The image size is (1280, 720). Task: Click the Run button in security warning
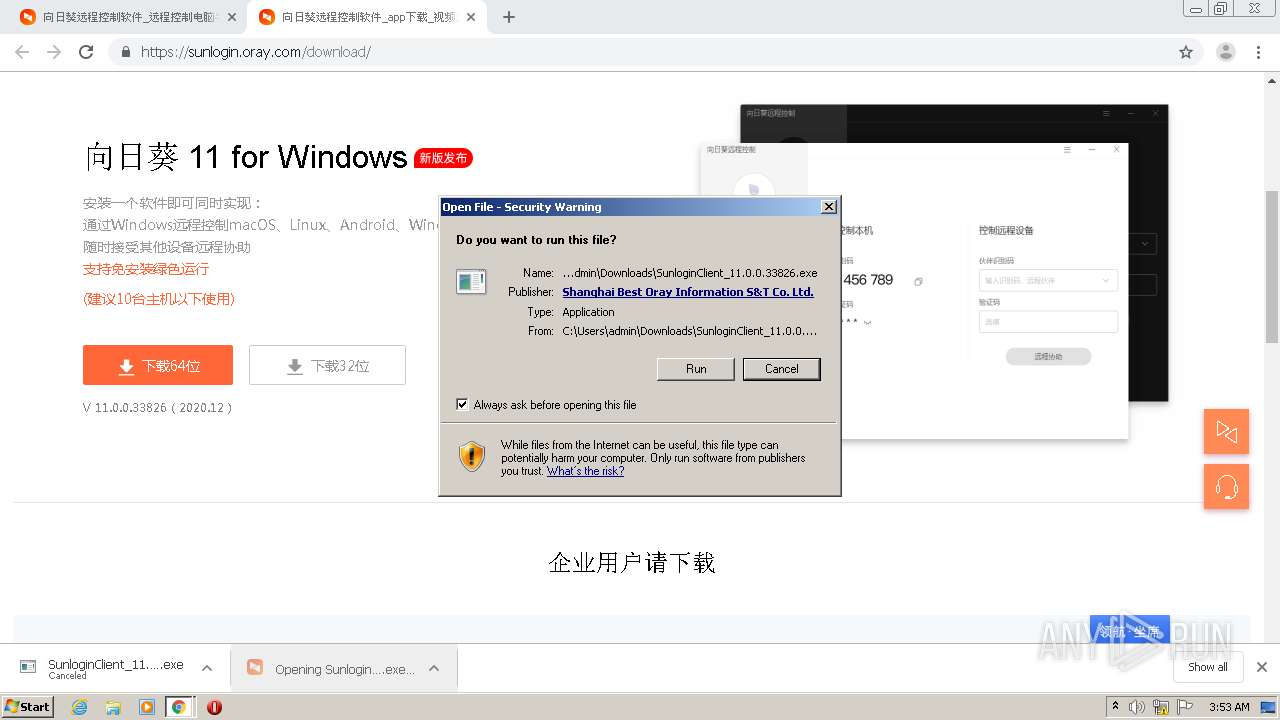pos(696,369)
